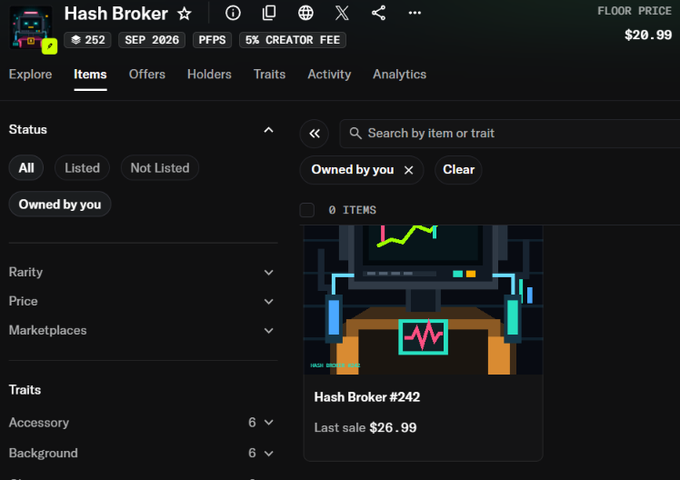Expand the Rarity filter
The image size is (680, 480).
click(x=141, y=272)
